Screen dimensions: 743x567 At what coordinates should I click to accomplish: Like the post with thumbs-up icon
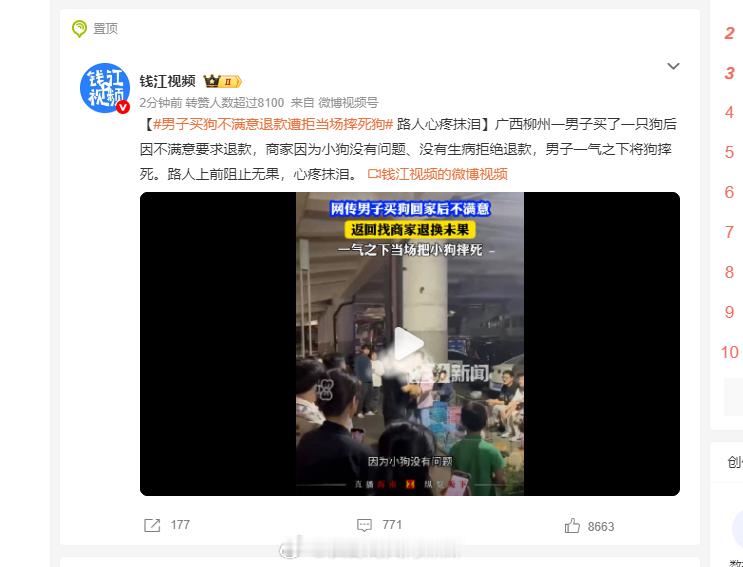coord(572,525)
